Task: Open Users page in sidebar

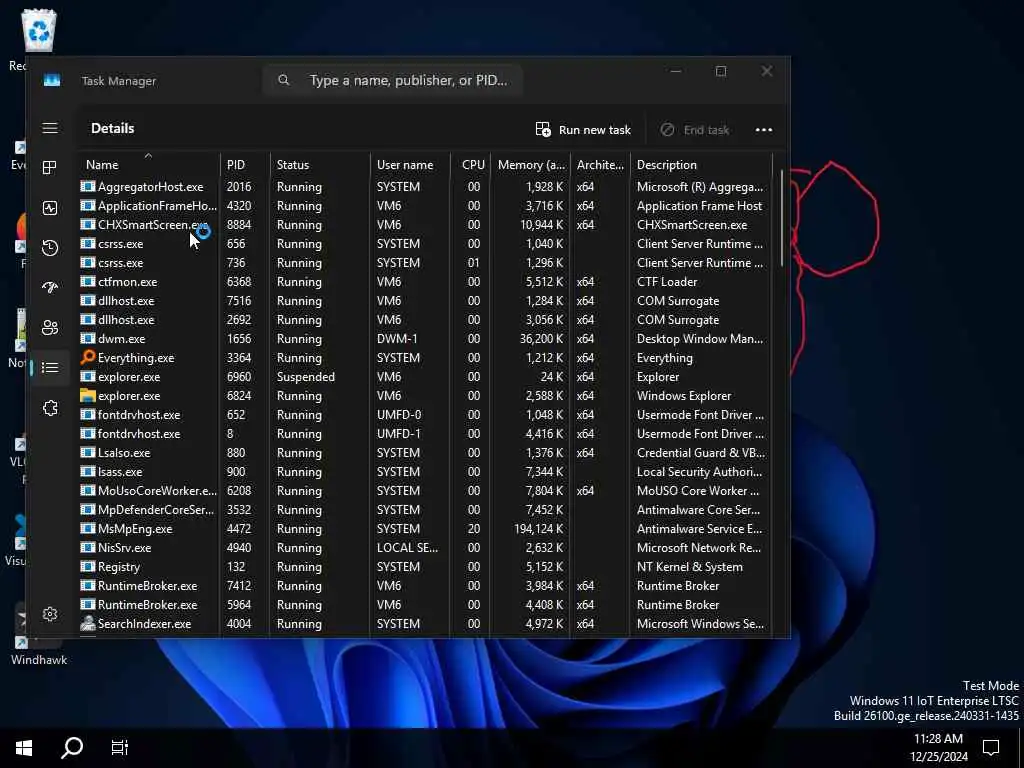Action: 50,327
